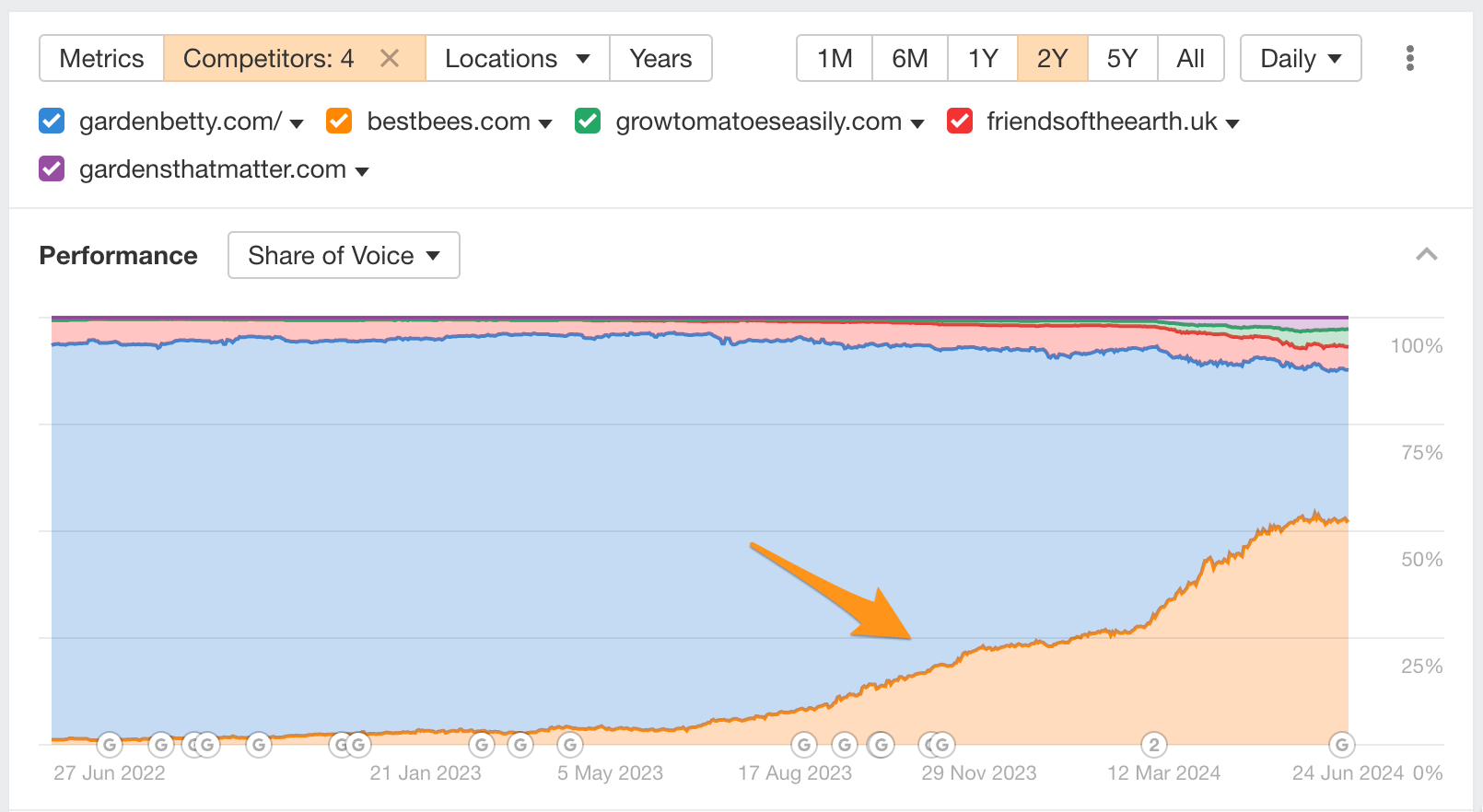
Task: Open the Daily granularity dropdown
Action: click(x=1300, y=59)
